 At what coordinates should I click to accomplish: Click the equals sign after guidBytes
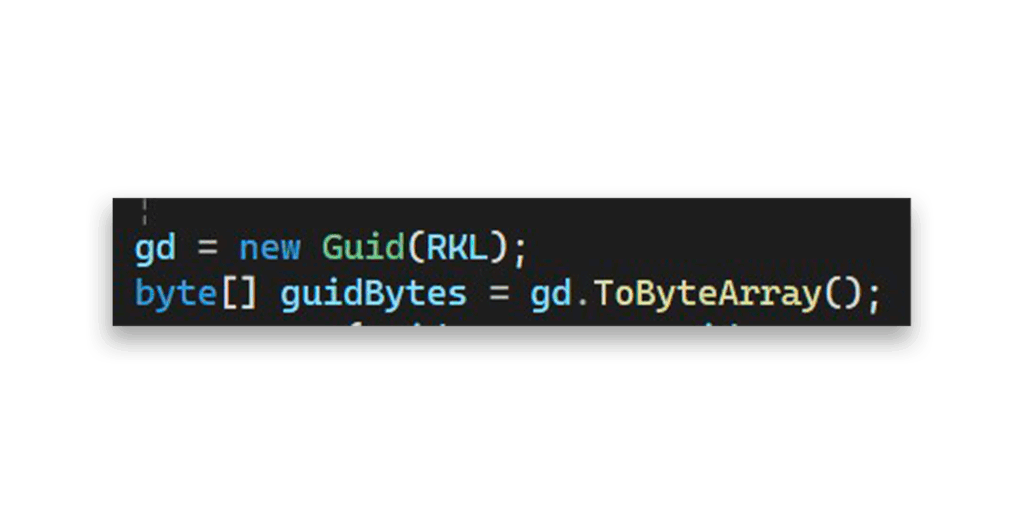[499, 293]
